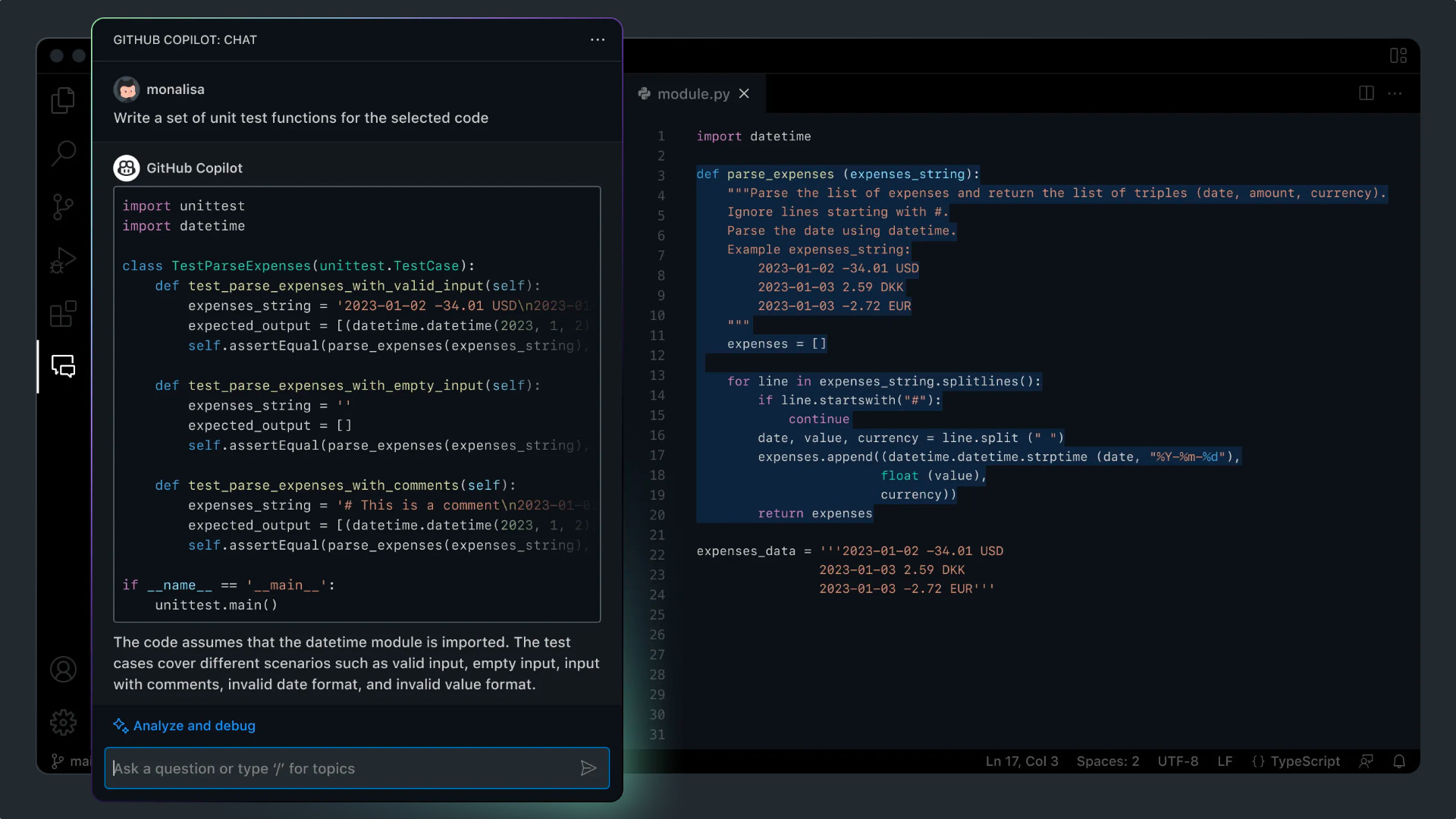The image size is (1456, 819).
Task: Select the Copilot Chat icon in activity bar
Action: pos(63,366)
